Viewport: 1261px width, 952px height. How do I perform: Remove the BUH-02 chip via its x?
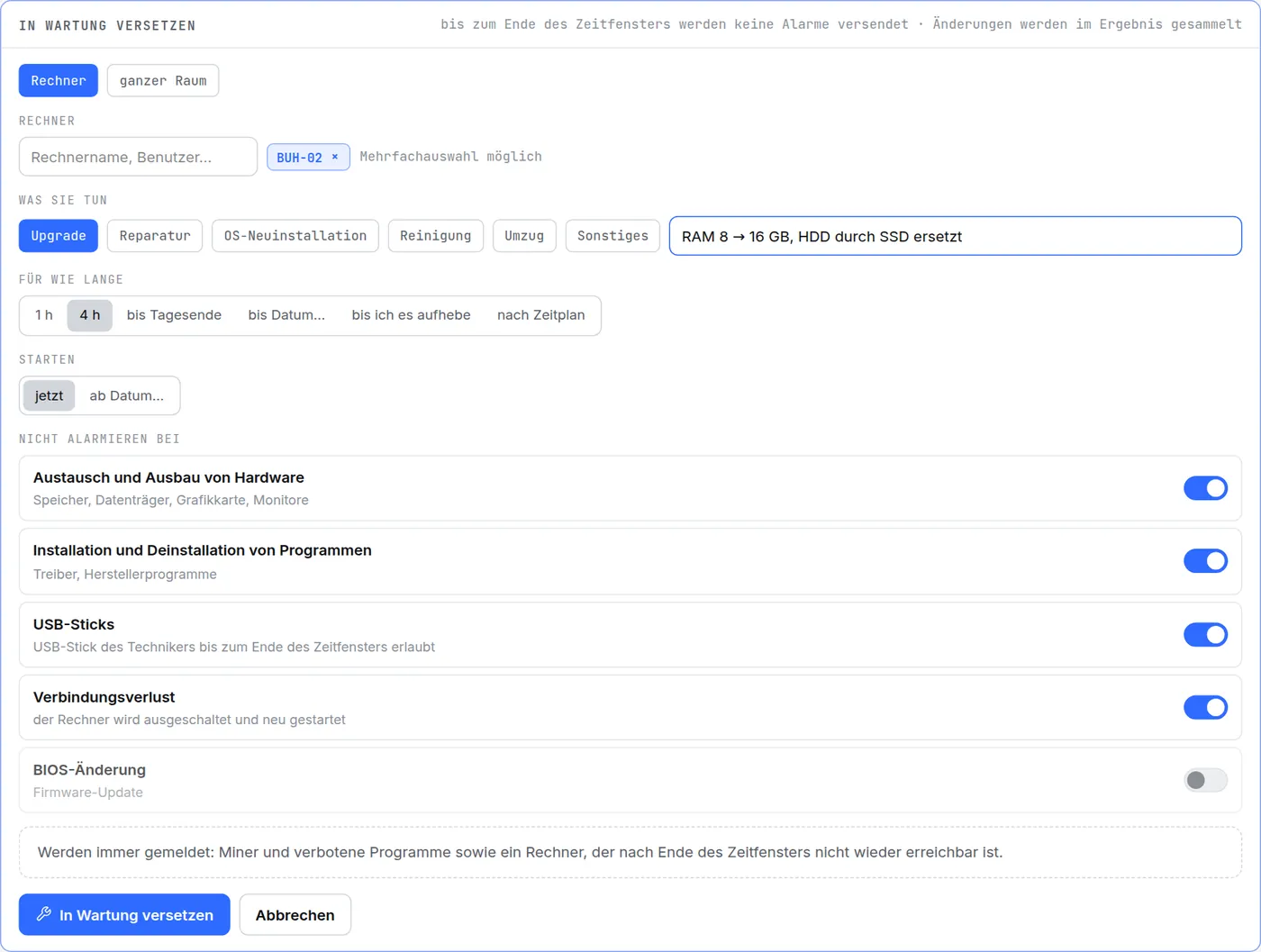pyautogui.click(x=335, y=157)
